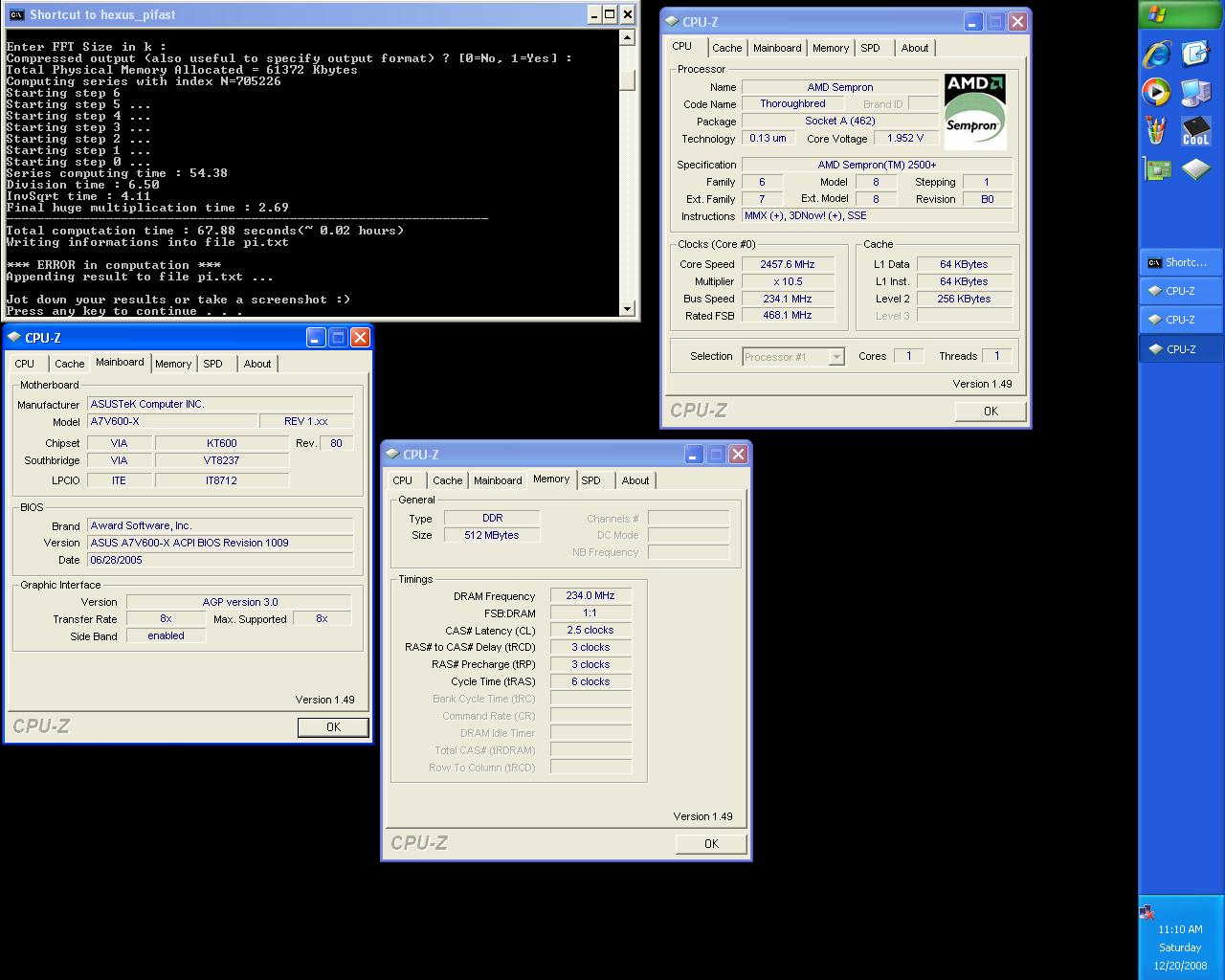
Task: Open Cache tab in Processor CPU-Z window
Action: click(x=727, y=48)
